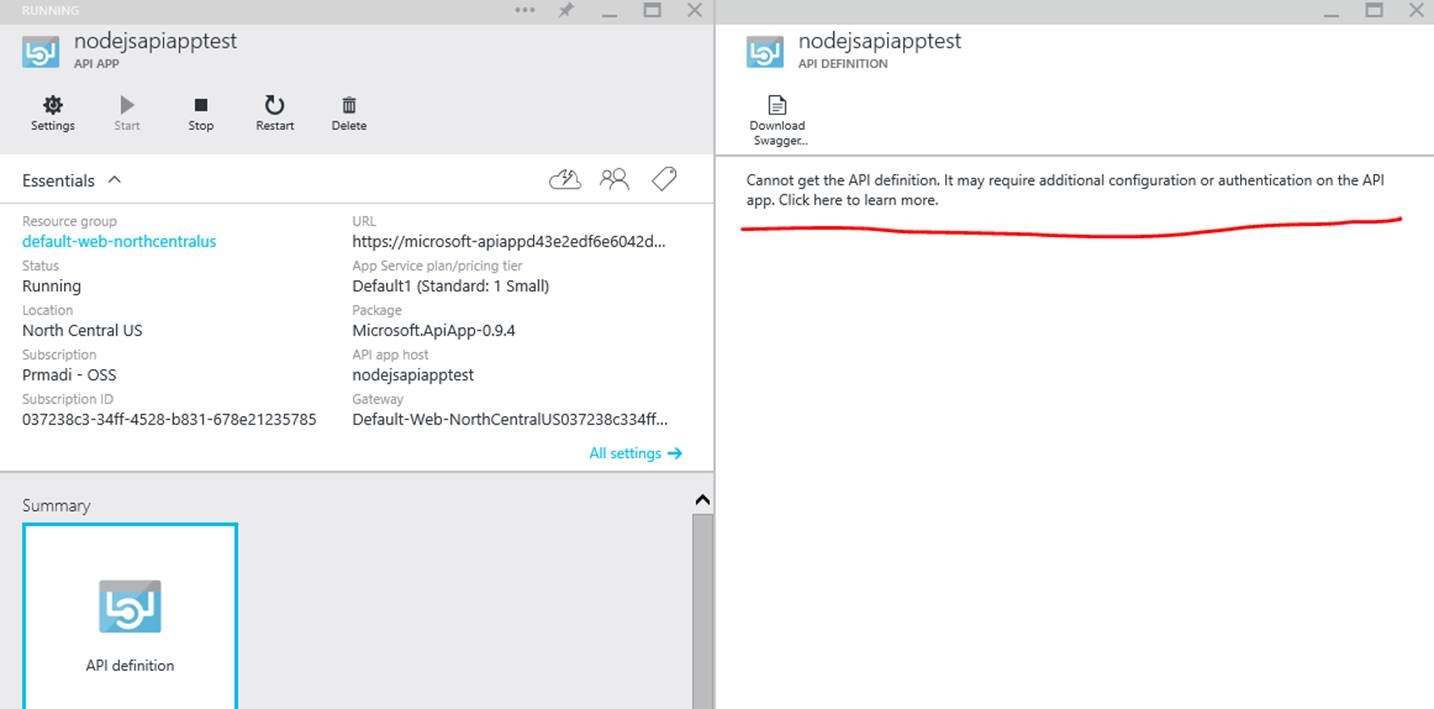Click the Essentials heading text

point(59,180)
